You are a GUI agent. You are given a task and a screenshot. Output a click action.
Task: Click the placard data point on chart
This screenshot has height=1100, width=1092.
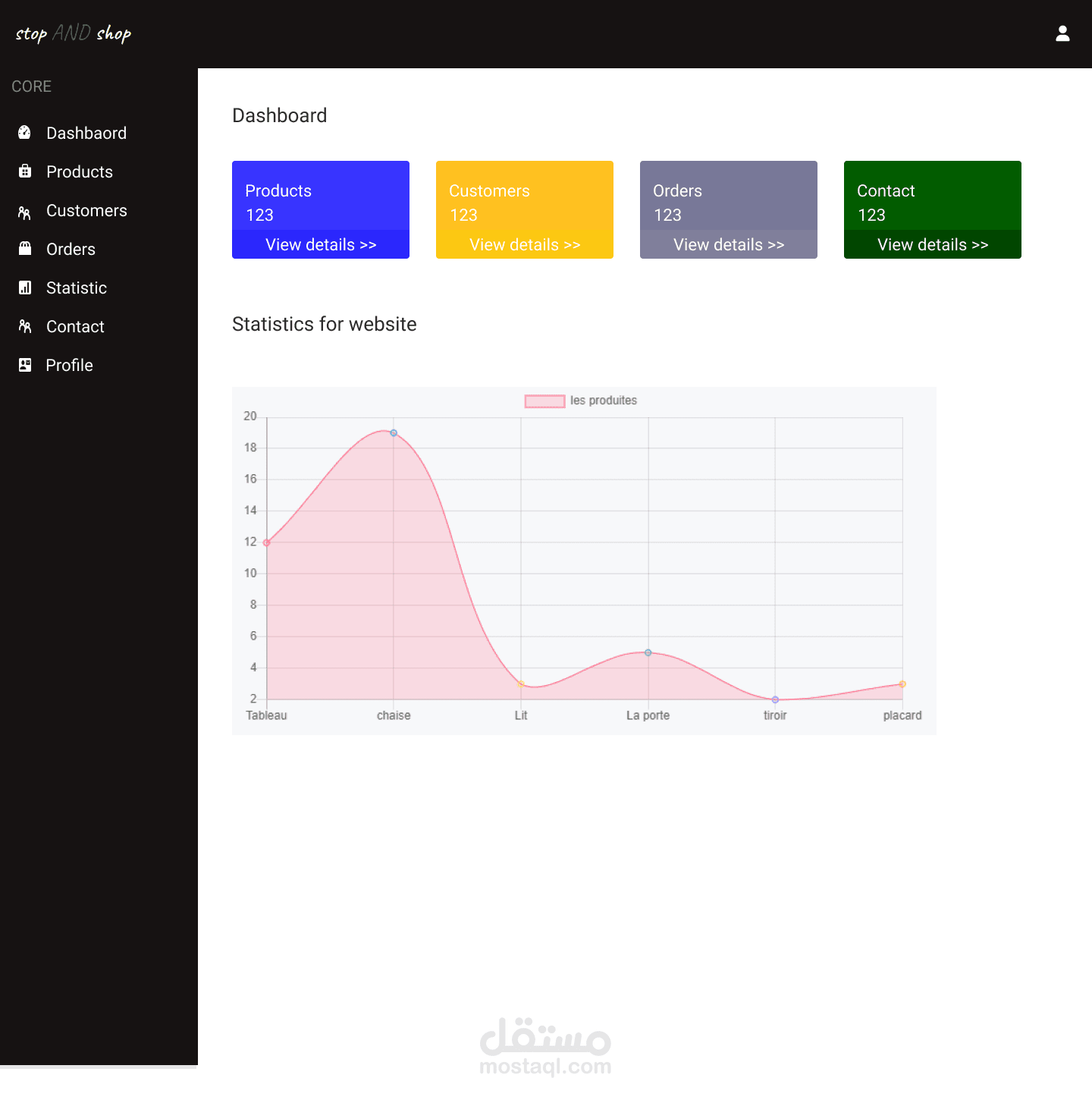(902, 684)
